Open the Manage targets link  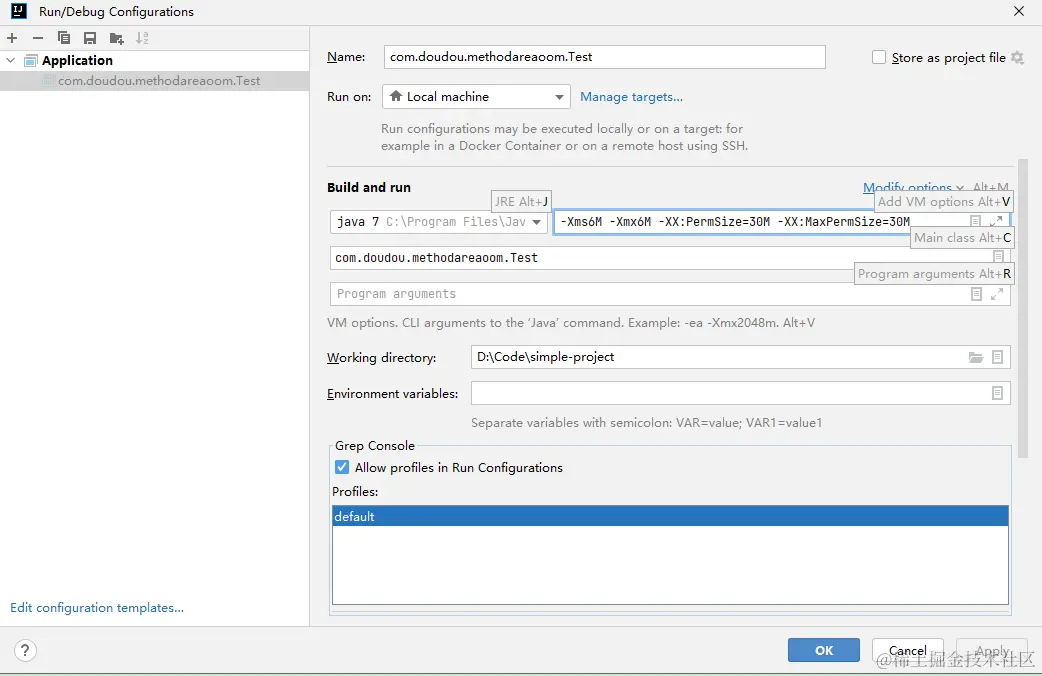point(631,96)
